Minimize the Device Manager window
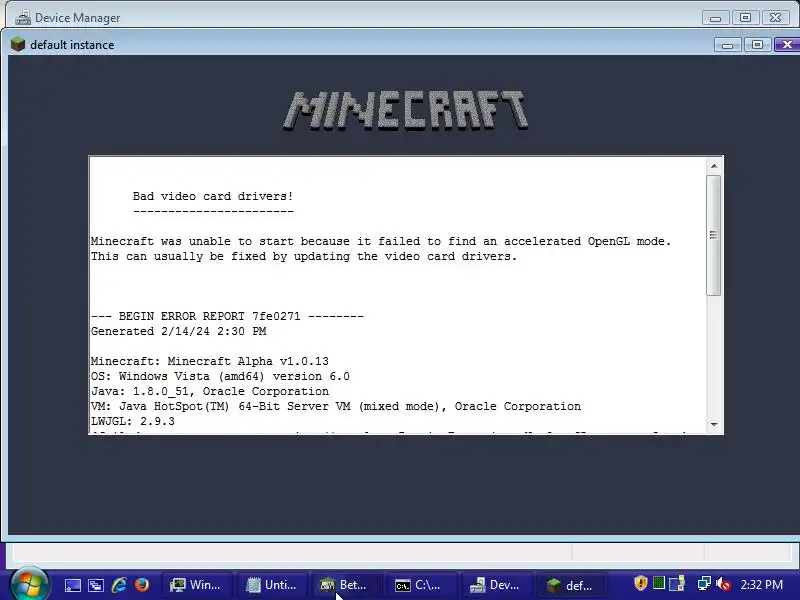 coord(715,18)
